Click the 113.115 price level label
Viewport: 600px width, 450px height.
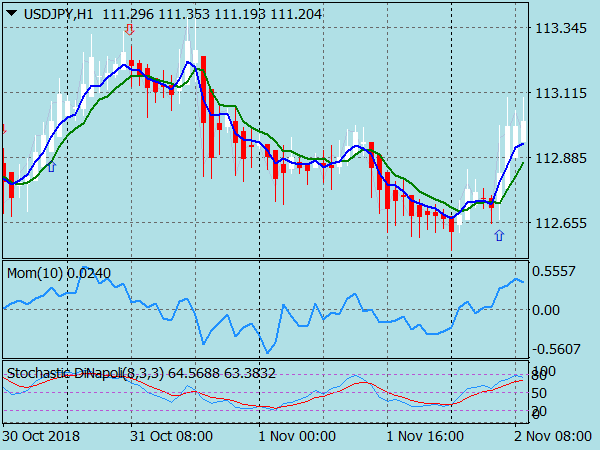pyautogui.click(x=561, y=93)
